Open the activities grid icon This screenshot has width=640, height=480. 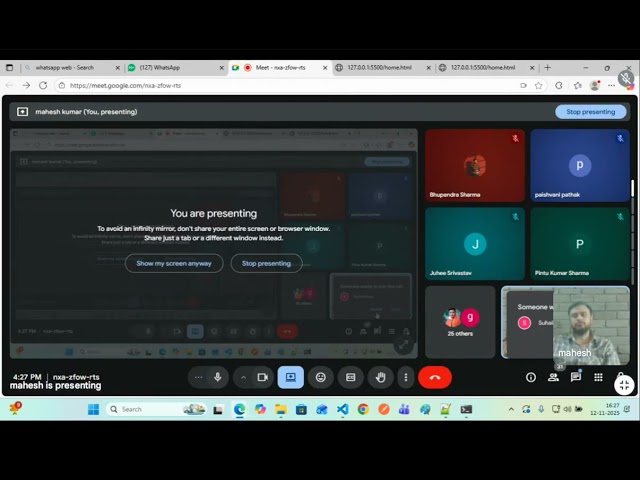[598, 377]
